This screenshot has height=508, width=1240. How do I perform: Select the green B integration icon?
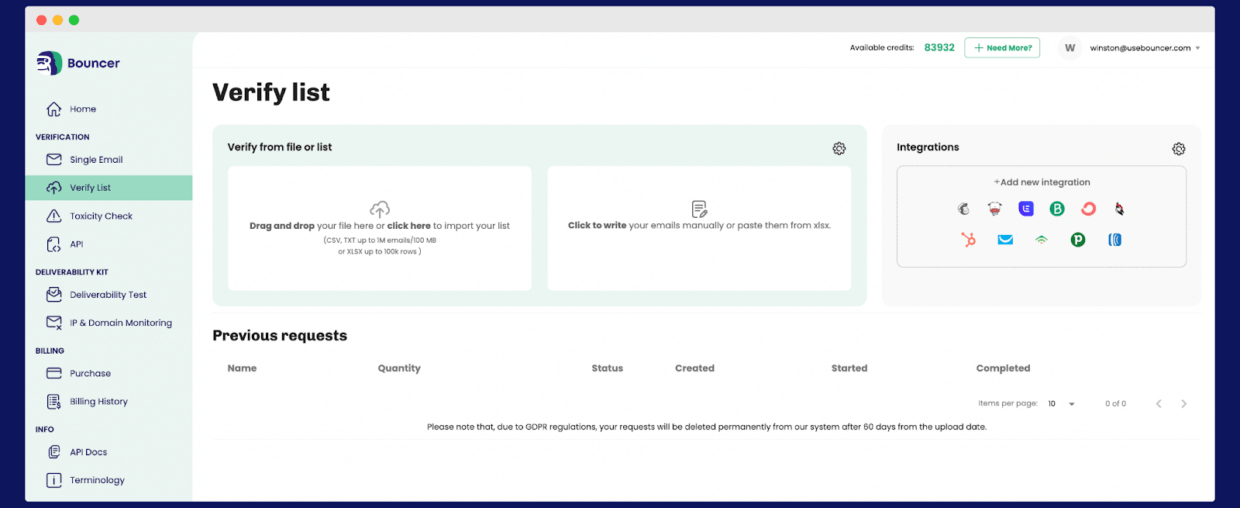click(1057, 209)
